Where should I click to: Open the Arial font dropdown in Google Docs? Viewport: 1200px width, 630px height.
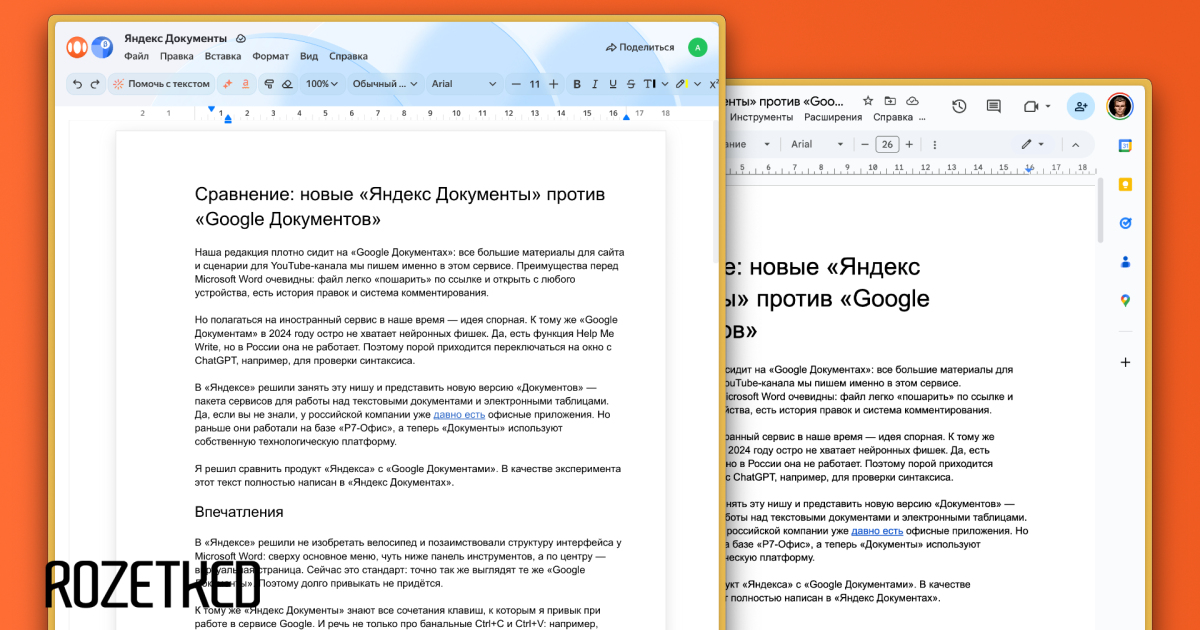click(x=816, y=144)
